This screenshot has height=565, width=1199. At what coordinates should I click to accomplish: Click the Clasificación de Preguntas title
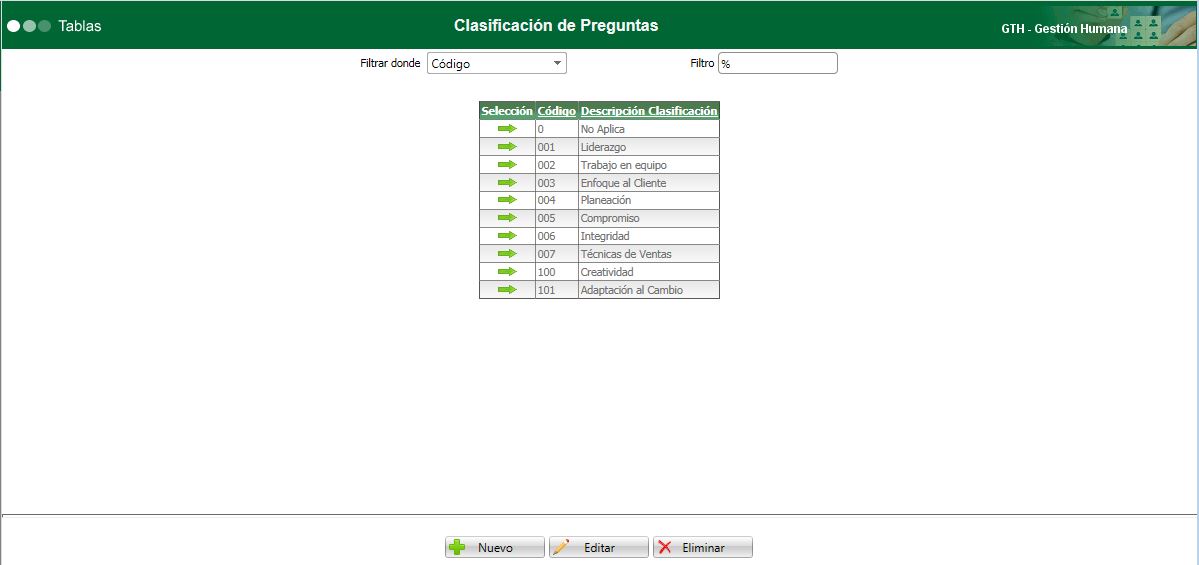(x=556, y=25)
